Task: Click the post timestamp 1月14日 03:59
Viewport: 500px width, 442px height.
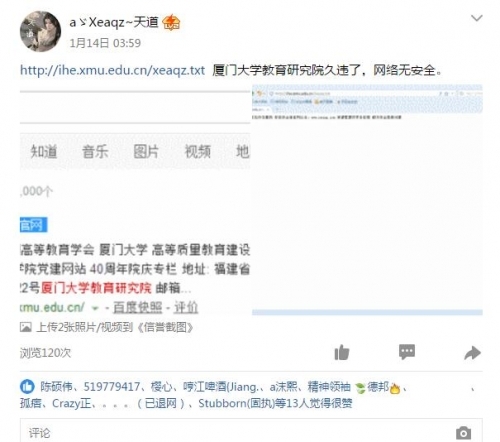Action: point(105,43)
